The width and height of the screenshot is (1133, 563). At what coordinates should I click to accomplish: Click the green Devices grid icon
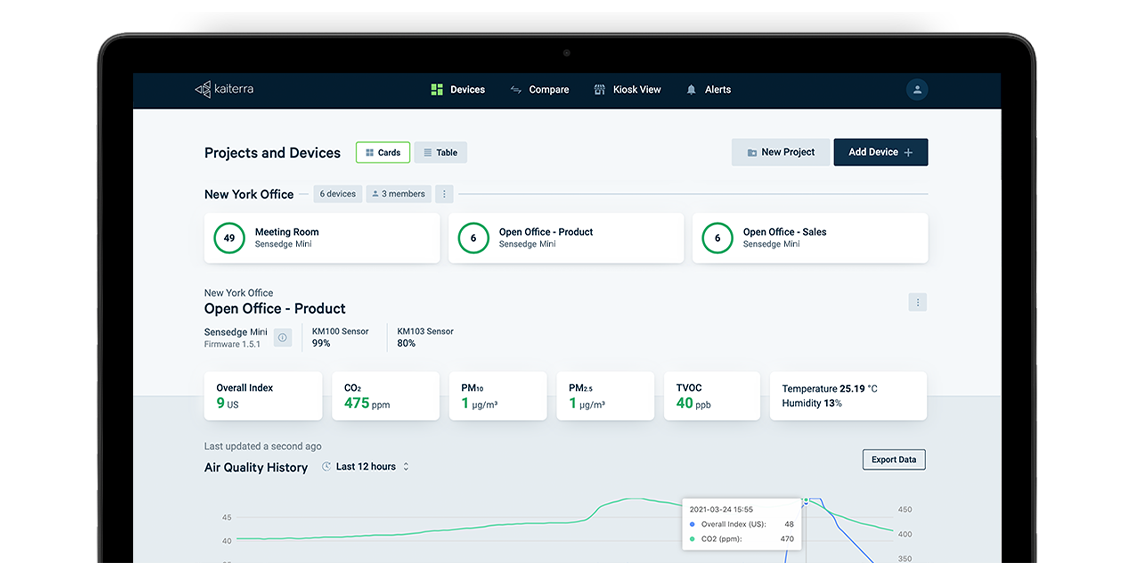[x=436, y=90]
